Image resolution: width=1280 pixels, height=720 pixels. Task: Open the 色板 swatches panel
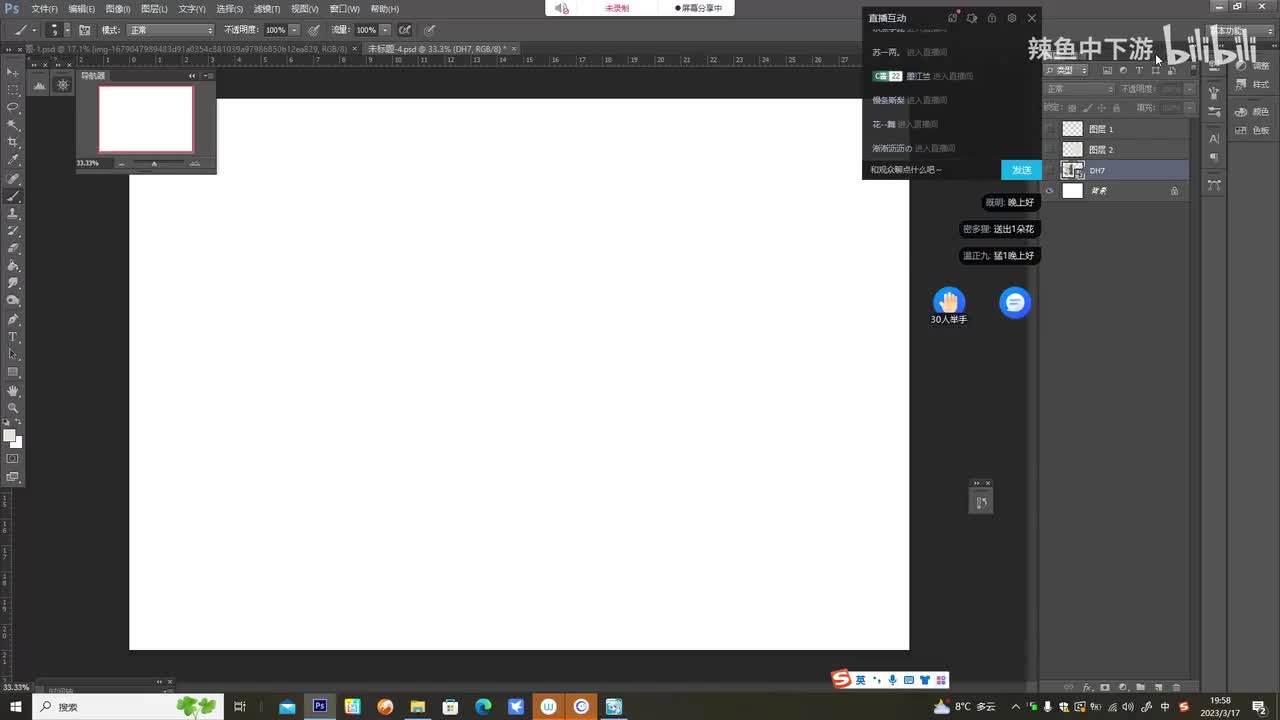[1252, 130]
